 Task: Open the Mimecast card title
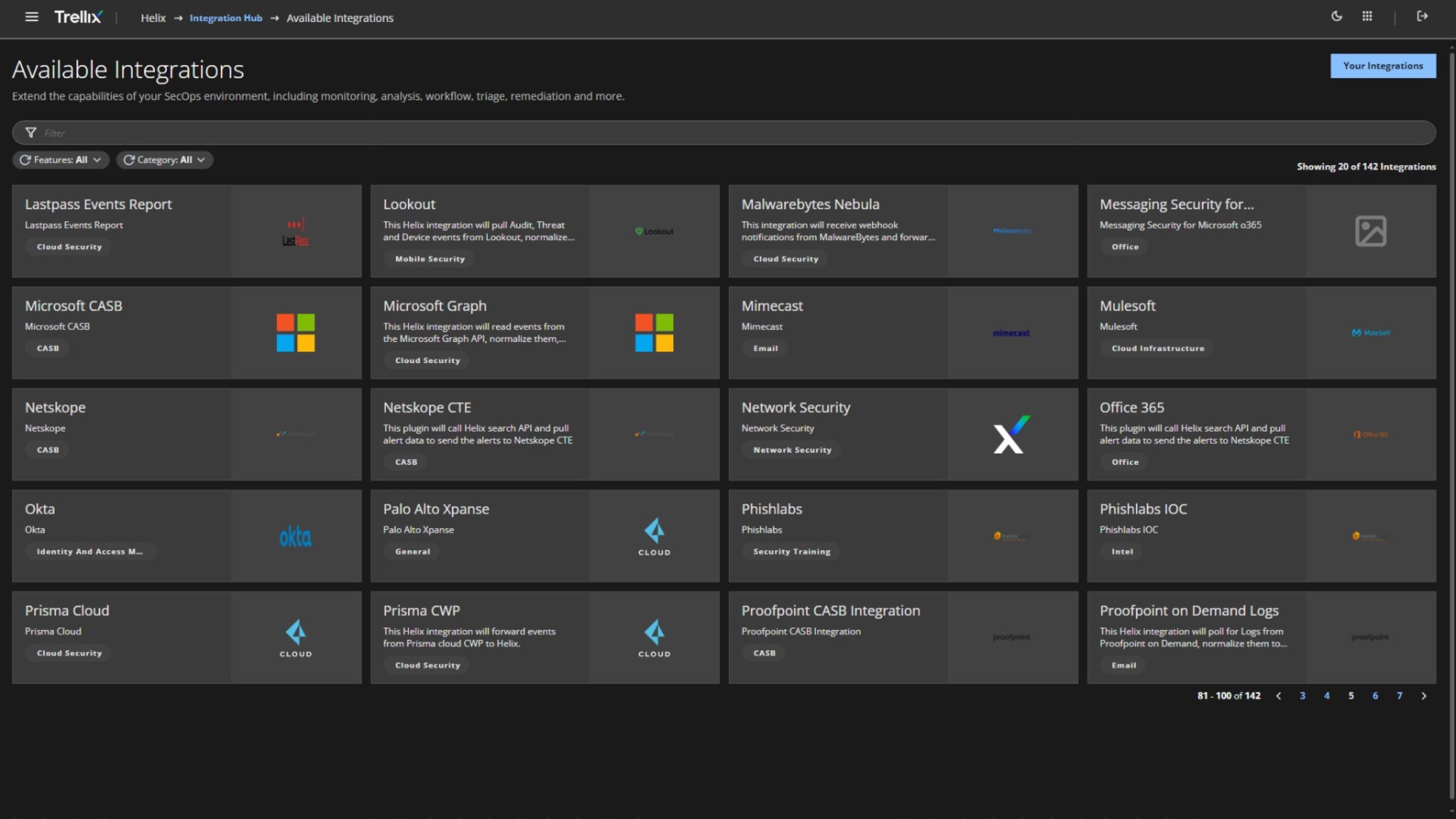[772, 306]
